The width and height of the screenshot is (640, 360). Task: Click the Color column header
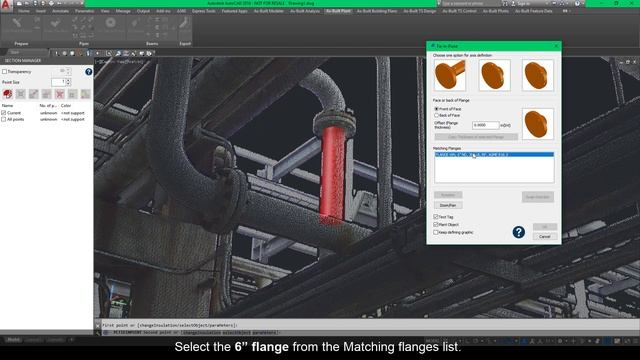coord(66,106)
